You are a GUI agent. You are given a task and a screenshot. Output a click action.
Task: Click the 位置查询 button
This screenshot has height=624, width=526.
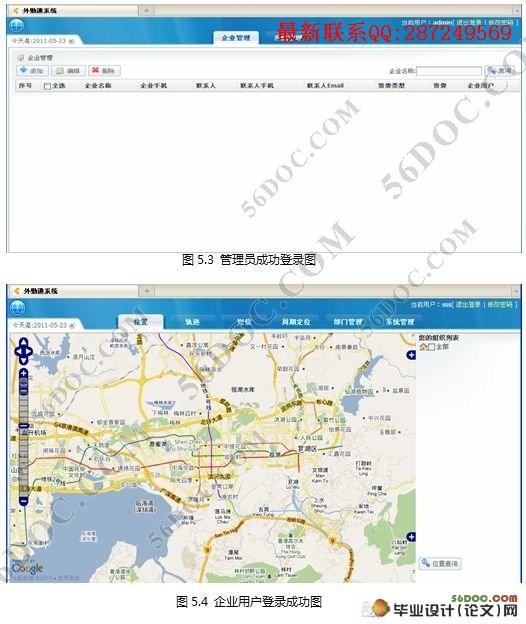tap(440, 563)
